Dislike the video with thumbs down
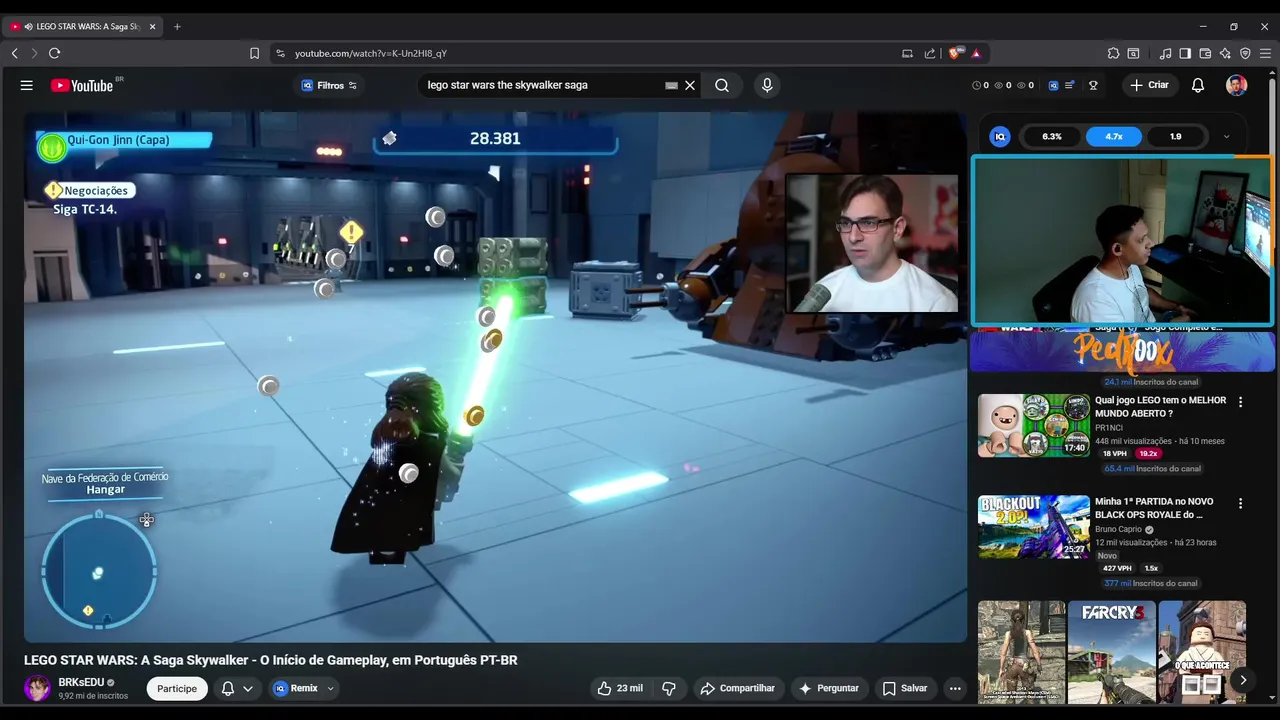The image size is (1280, 720). click(669, 688)
